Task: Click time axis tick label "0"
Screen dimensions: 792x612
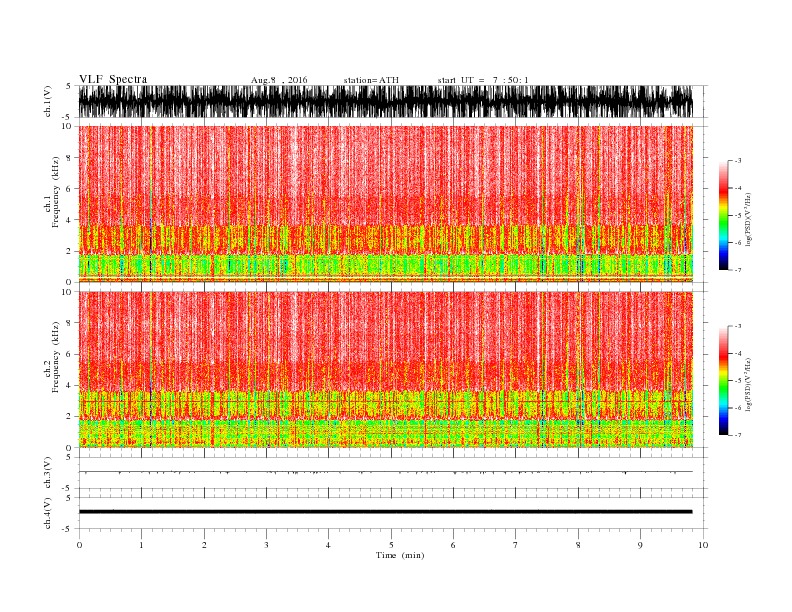Action: 79,545
